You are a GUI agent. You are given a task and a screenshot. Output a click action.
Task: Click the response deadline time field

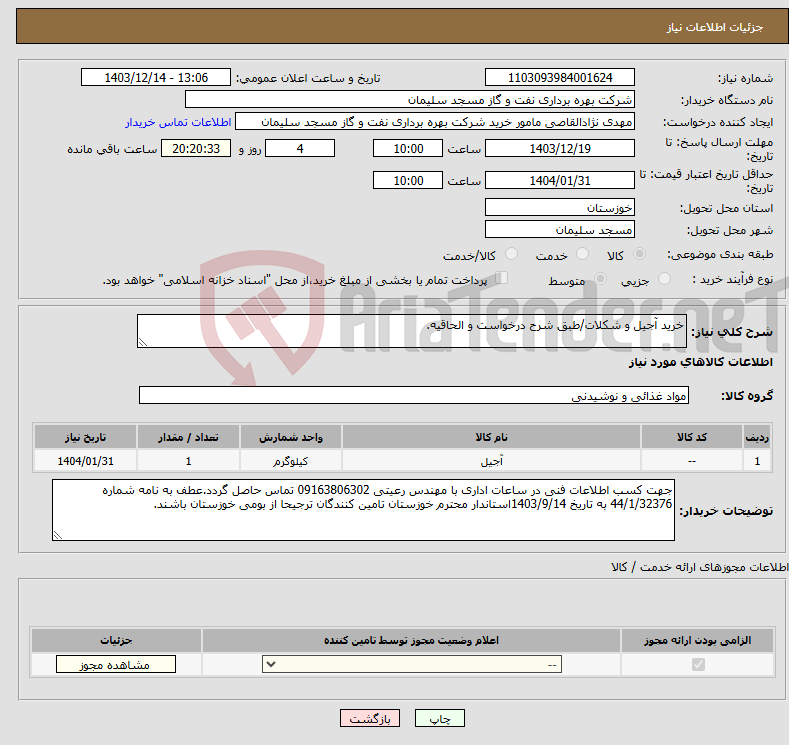[408, 148]
